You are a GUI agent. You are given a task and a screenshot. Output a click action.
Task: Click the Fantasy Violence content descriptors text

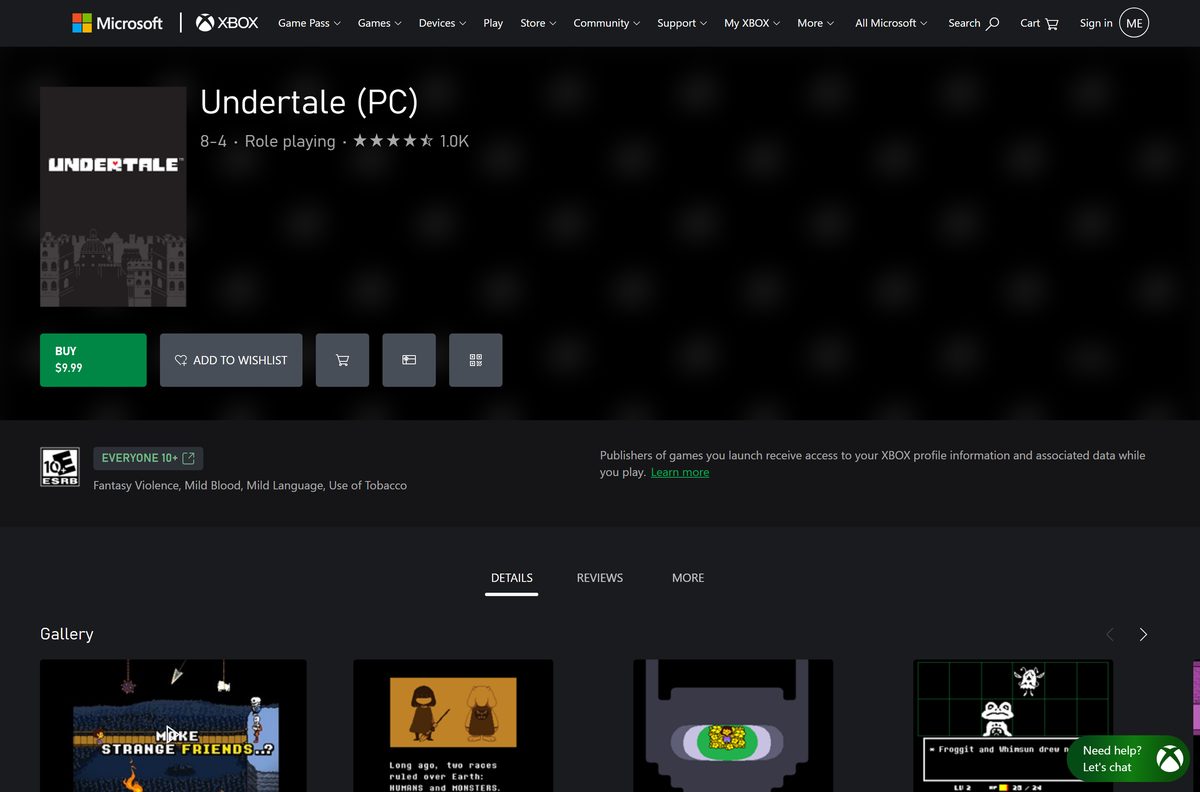pyautogui.click(x=250, y=485)
